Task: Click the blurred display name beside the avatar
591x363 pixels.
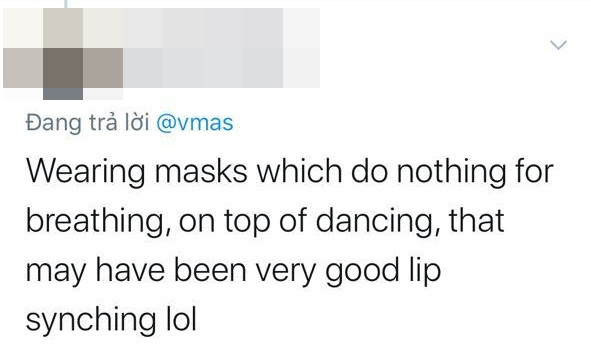Action: [x=222, y=48]
